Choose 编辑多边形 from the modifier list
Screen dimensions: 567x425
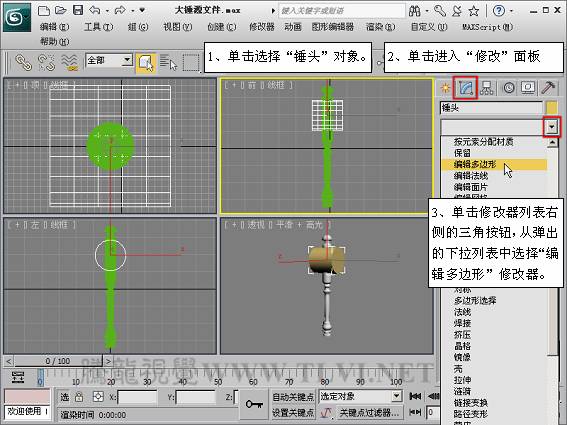coord(493,165)
